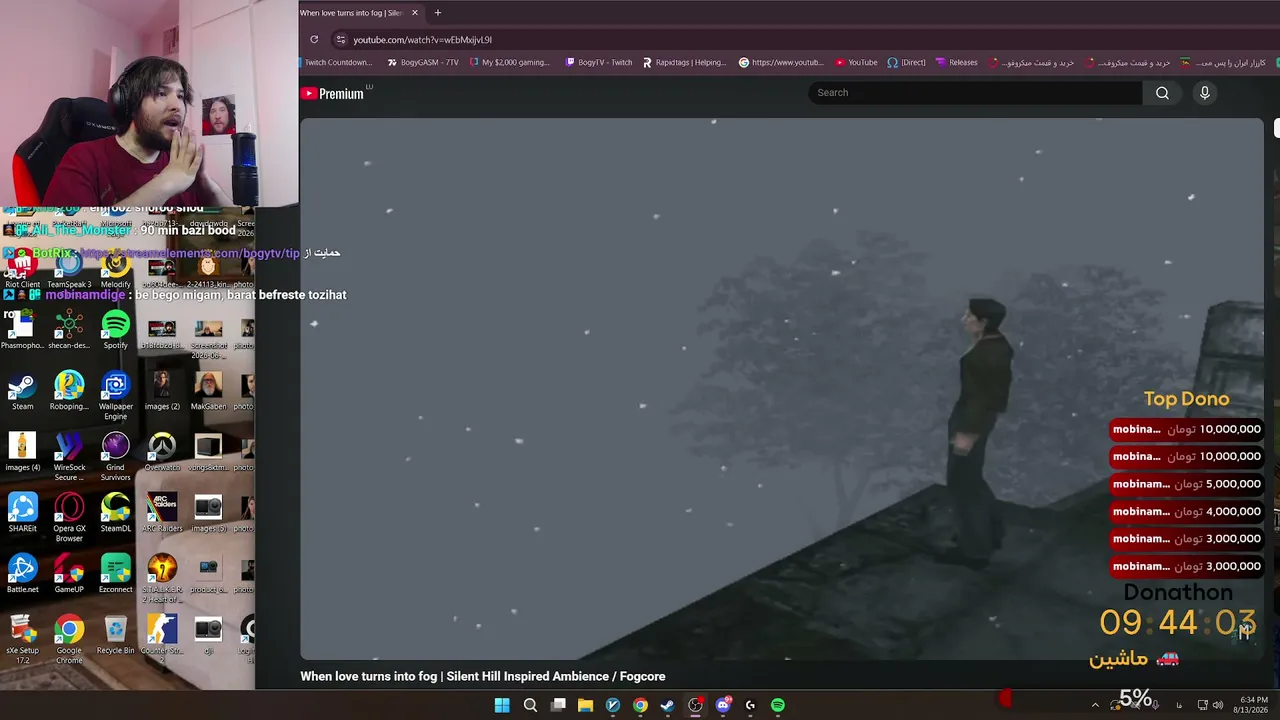Show hidden system tray icons
The width and height of the screenshot is (1280, 720).
tap(1095, 706)
